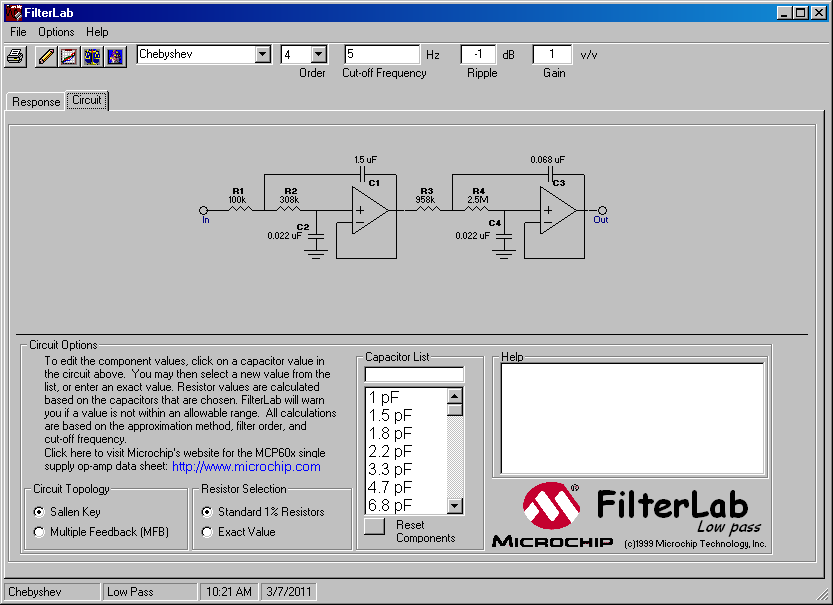
Task: Click the Cut-off Frequency input field
Action: pos(382,54)
